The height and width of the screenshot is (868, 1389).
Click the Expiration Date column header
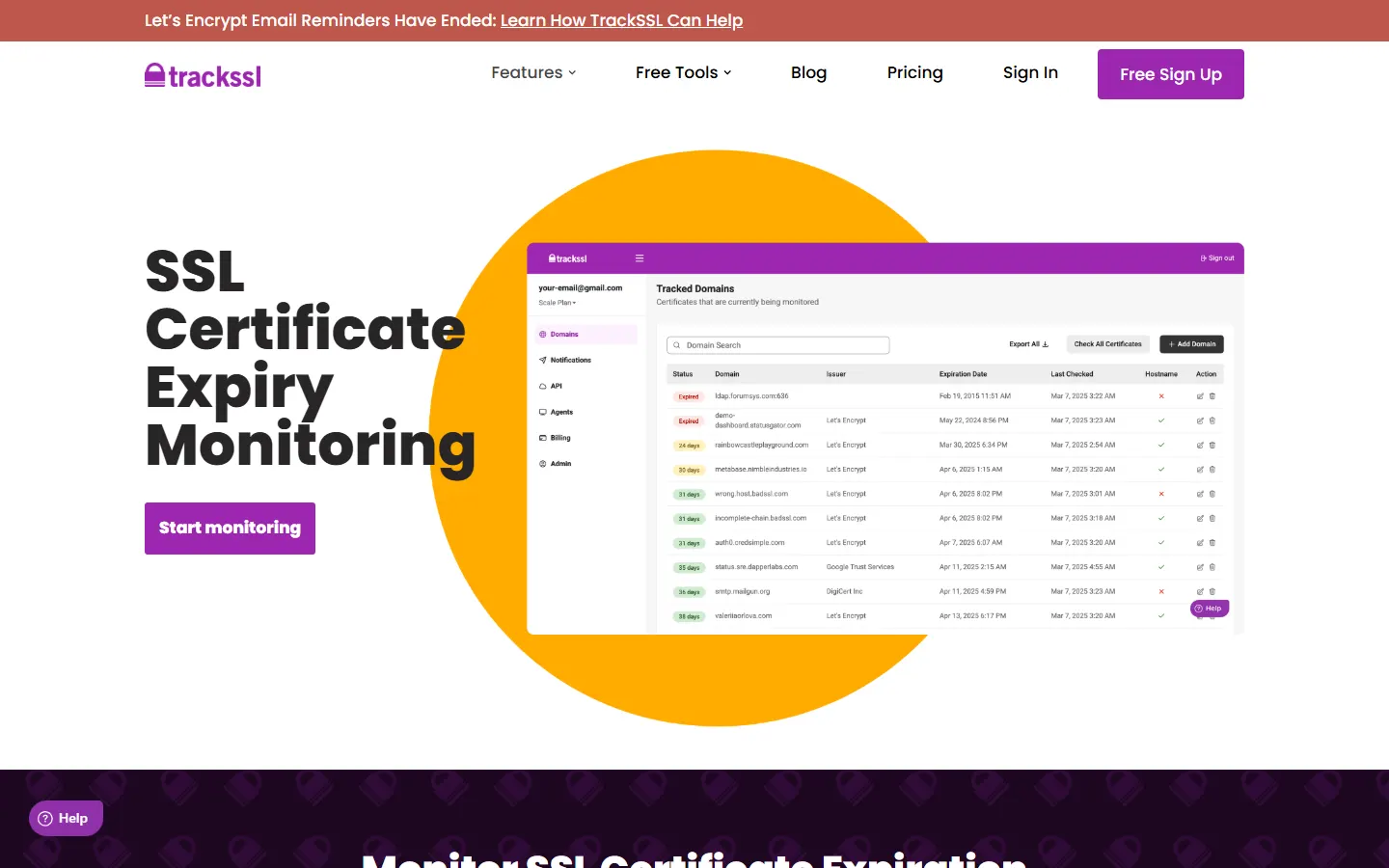click(963, 374)
